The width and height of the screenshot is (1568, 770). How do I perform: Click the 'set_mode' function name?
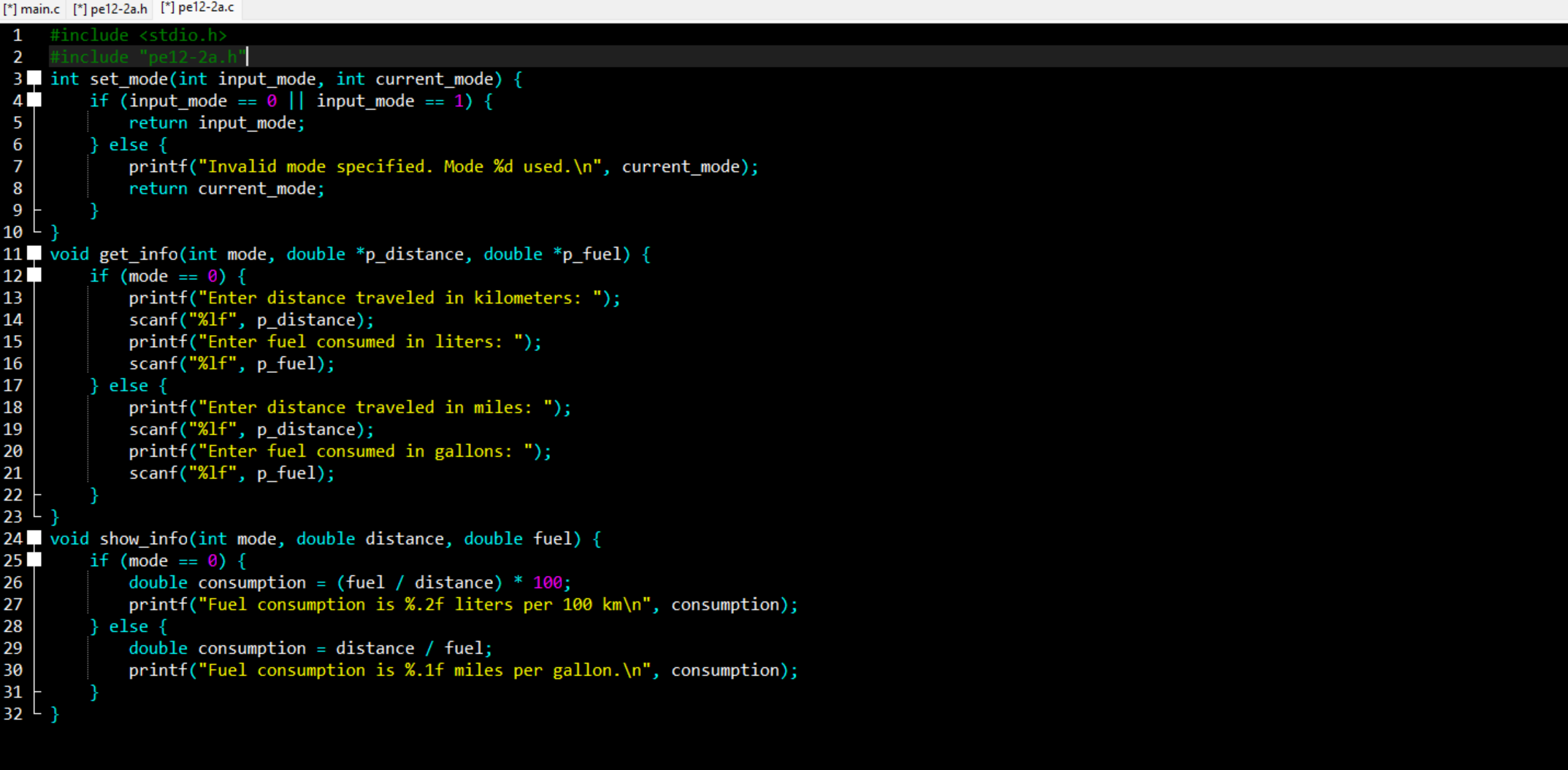point(129,79)
